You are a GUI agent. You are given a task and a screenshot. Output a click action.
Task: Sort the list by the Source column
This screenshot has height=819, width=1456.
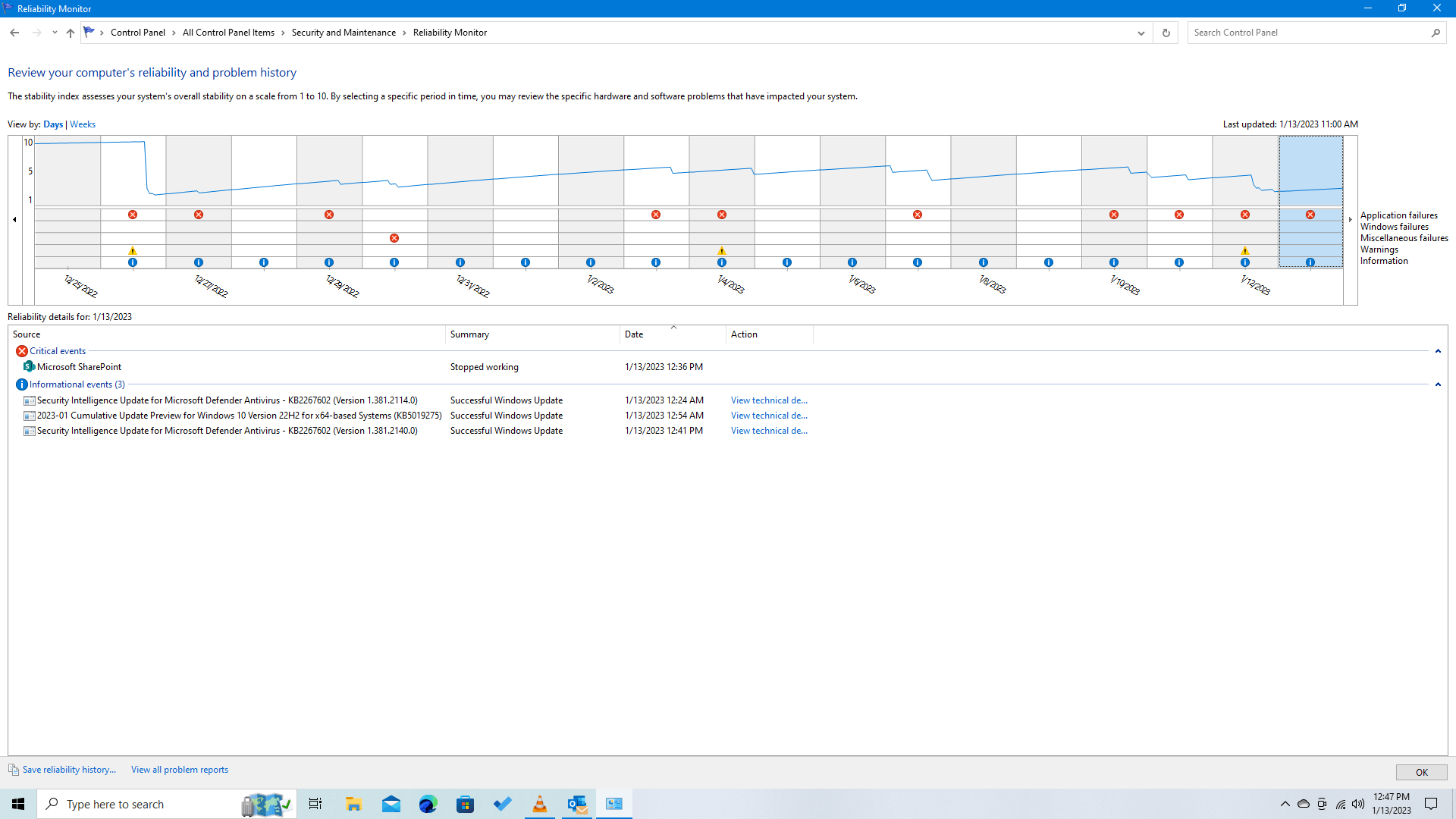(x=227, y=334)
